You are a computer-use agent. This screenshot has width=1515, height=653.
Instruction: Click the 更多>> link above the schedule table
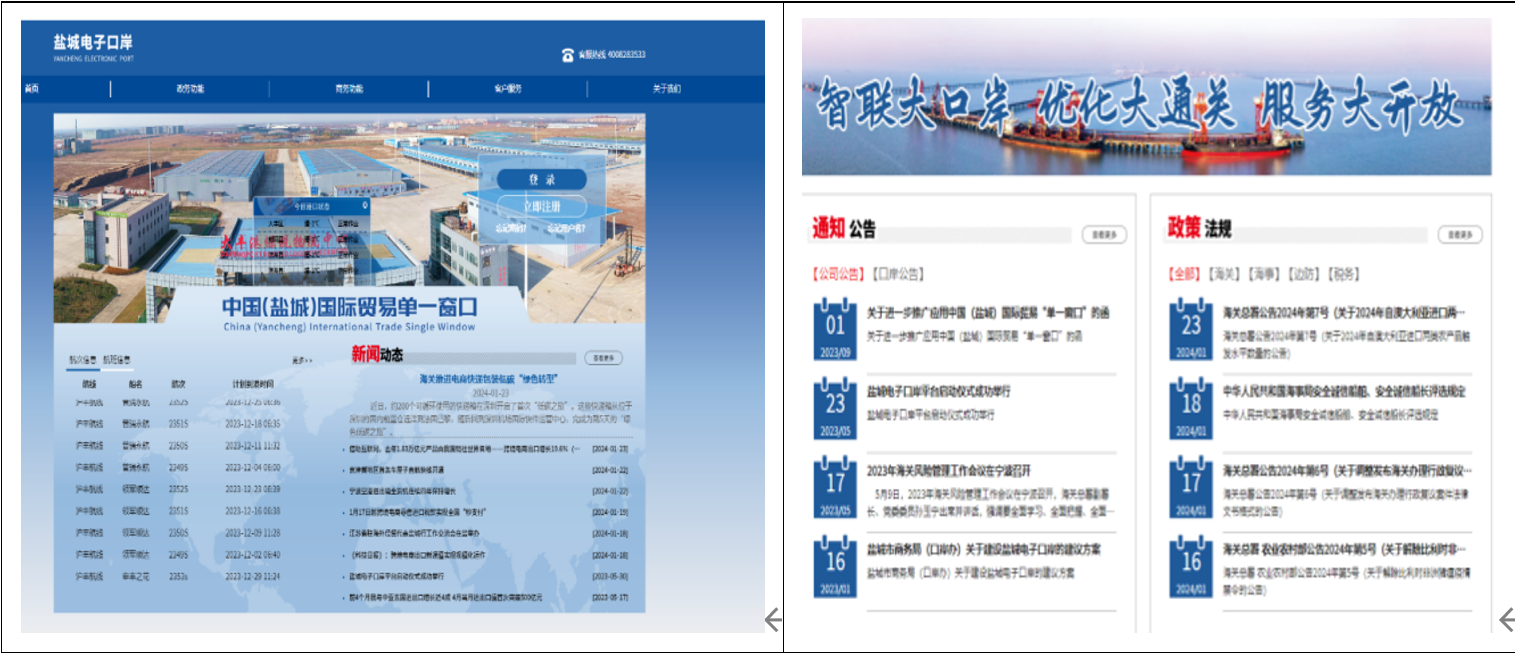(302, 360)
